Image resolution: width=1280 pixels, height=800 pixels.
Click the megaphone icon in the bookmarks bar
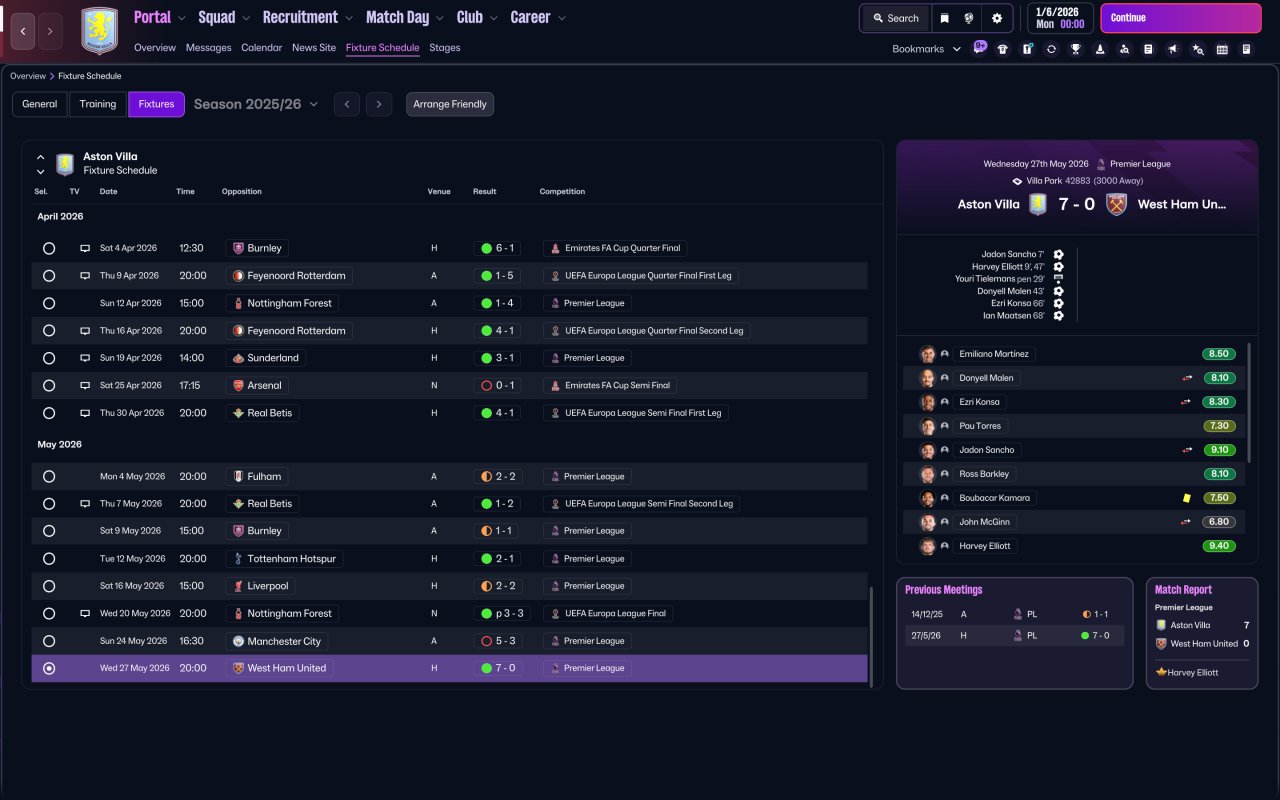tap(1173, 49)
